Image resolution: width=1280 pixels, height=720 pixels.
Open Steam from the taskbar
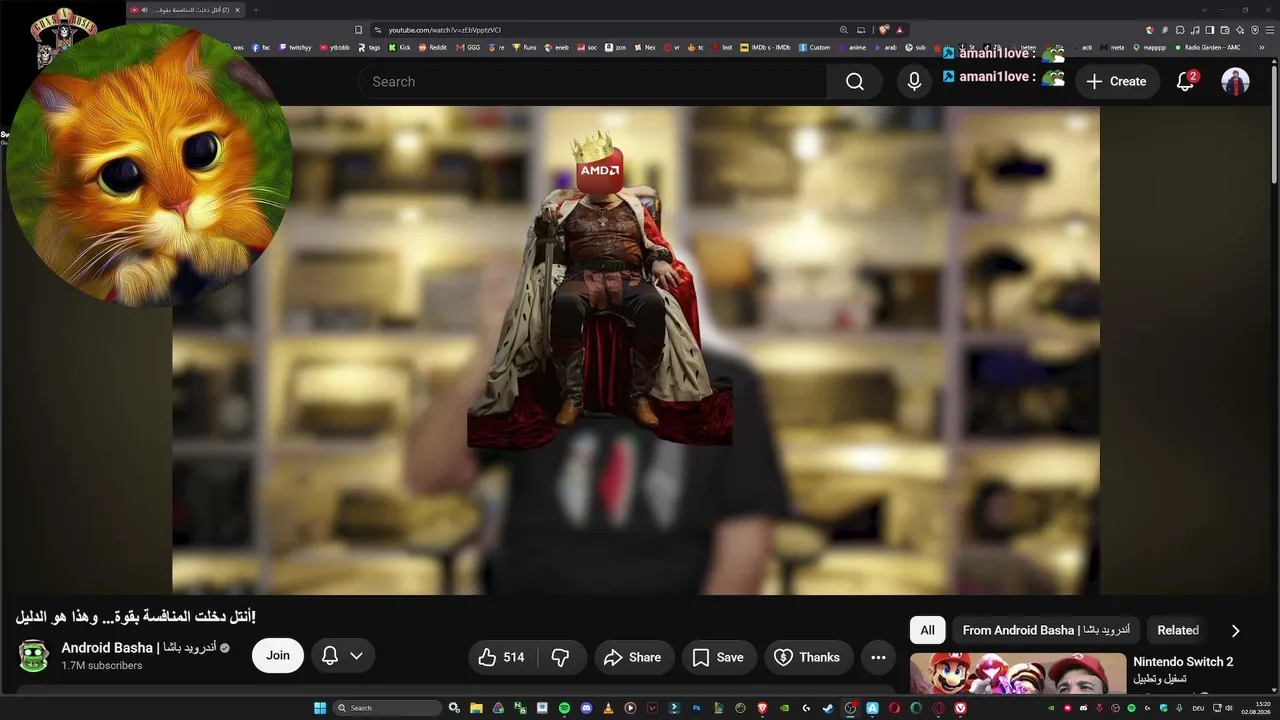tap(828, 708)
